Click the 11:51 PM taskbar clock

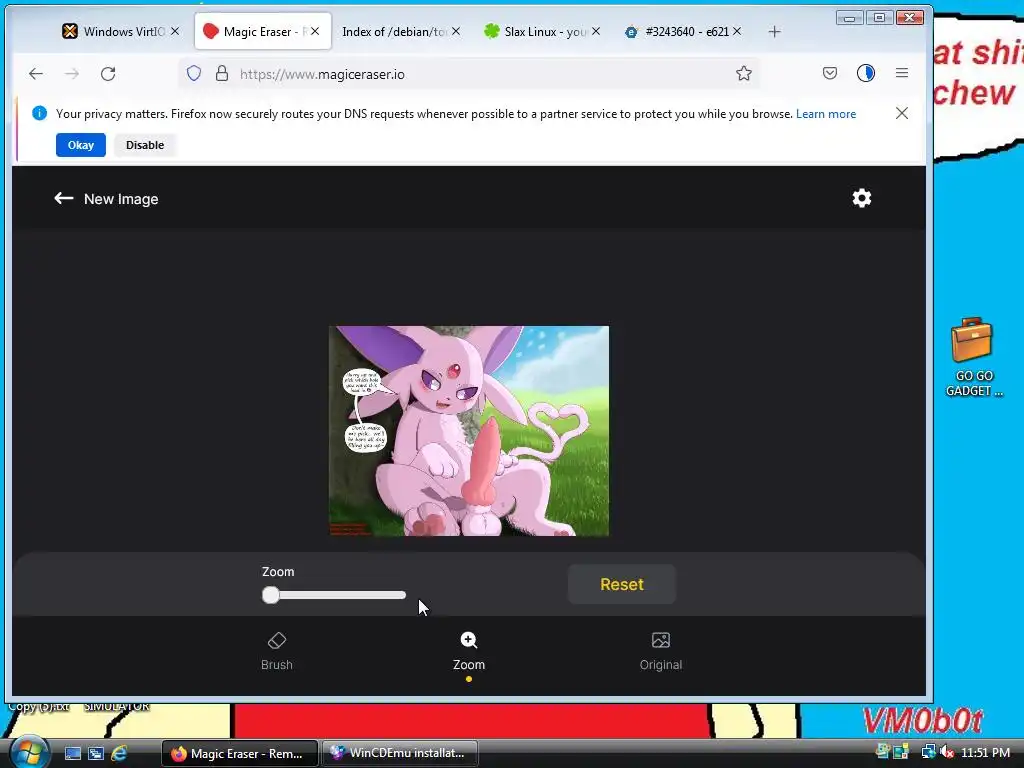click(985, 753)
